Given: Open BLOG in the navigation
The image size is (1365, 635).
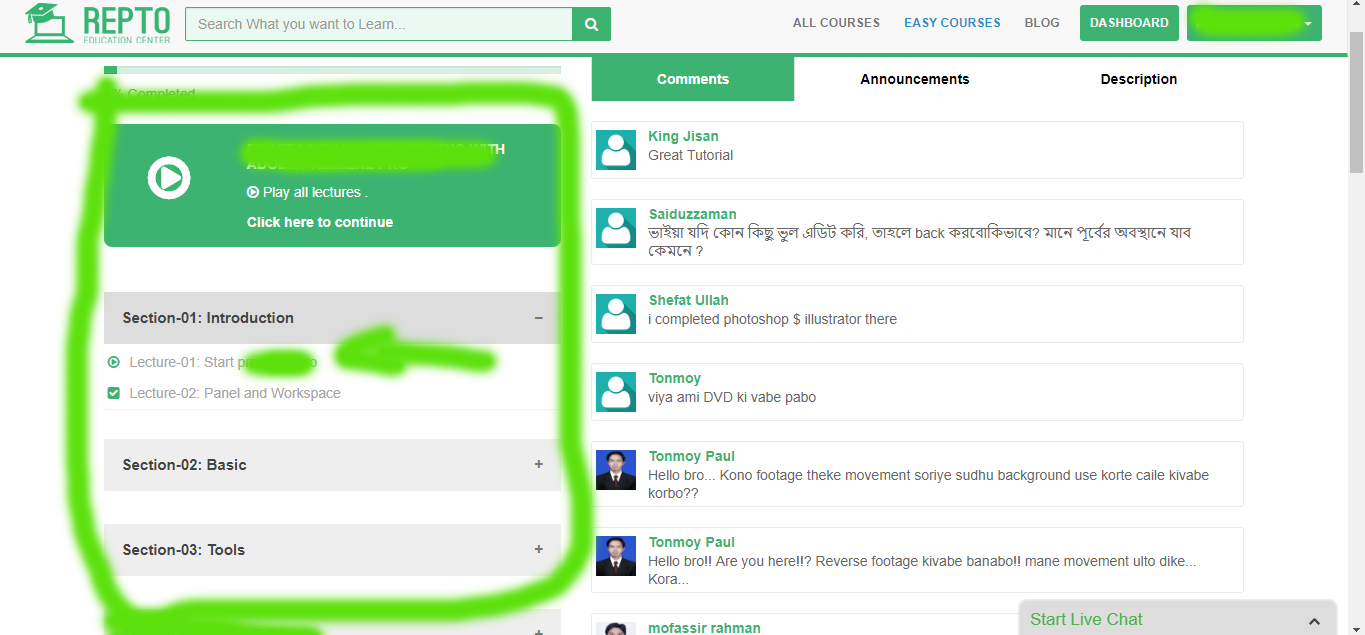Looking at the screenshot, I should pyautogui.click(x=1042, y=22).
